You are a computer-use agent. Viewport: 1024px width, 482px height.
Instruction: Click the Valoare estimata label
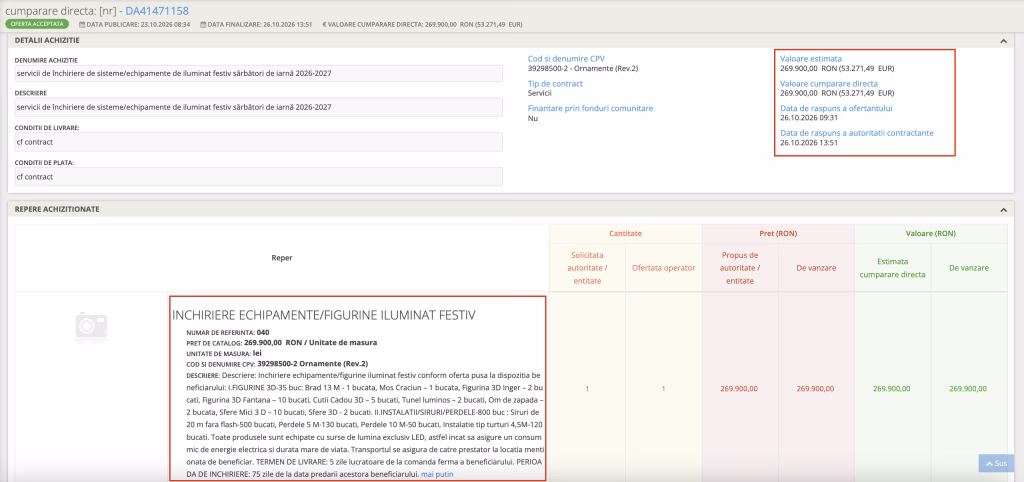point(811,59)
